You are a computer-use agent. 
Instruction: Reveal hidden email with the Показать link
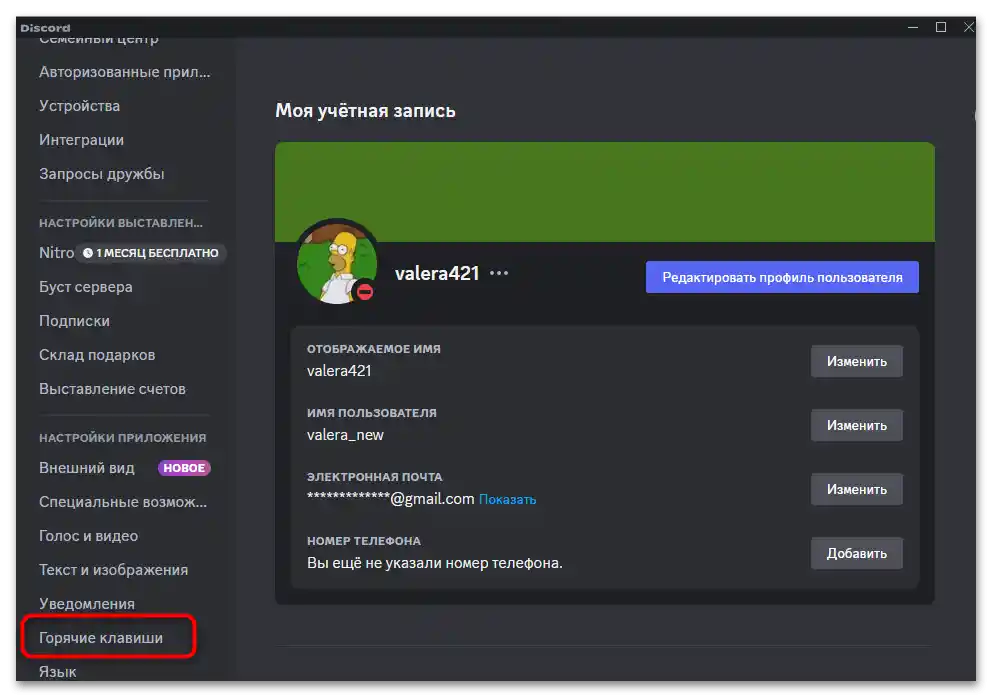click(x=508, y=499)
